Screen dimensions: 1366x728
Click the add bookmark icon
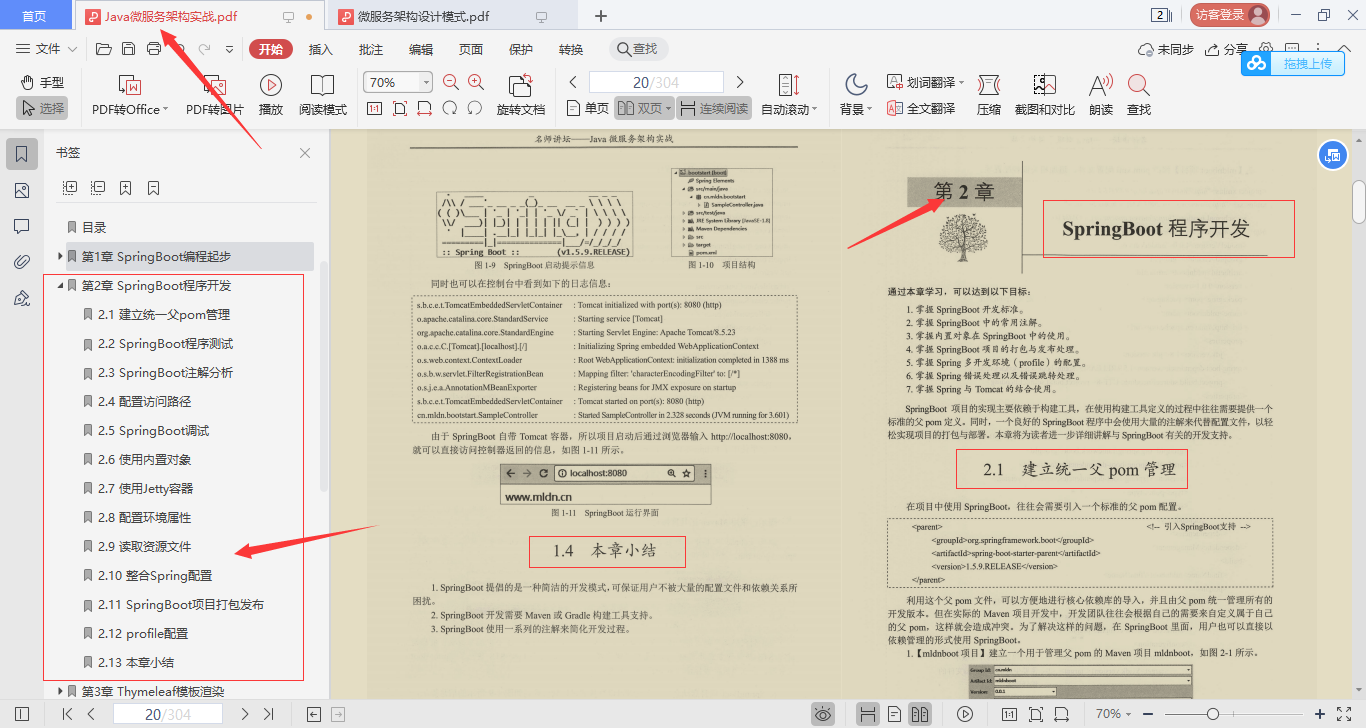click(126, 187)
